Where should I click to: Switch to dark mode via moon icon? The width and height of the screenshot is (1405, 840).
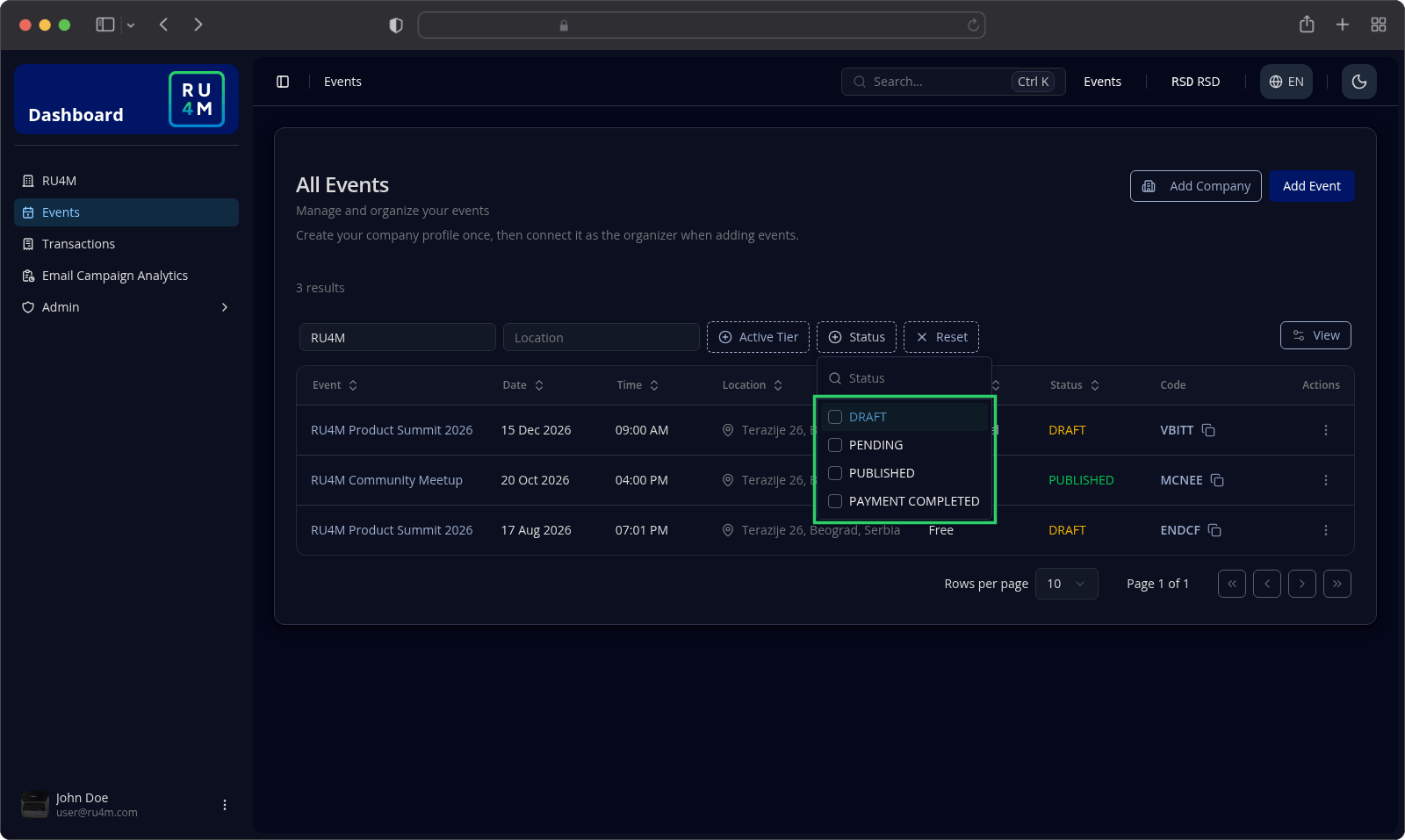1358,82
